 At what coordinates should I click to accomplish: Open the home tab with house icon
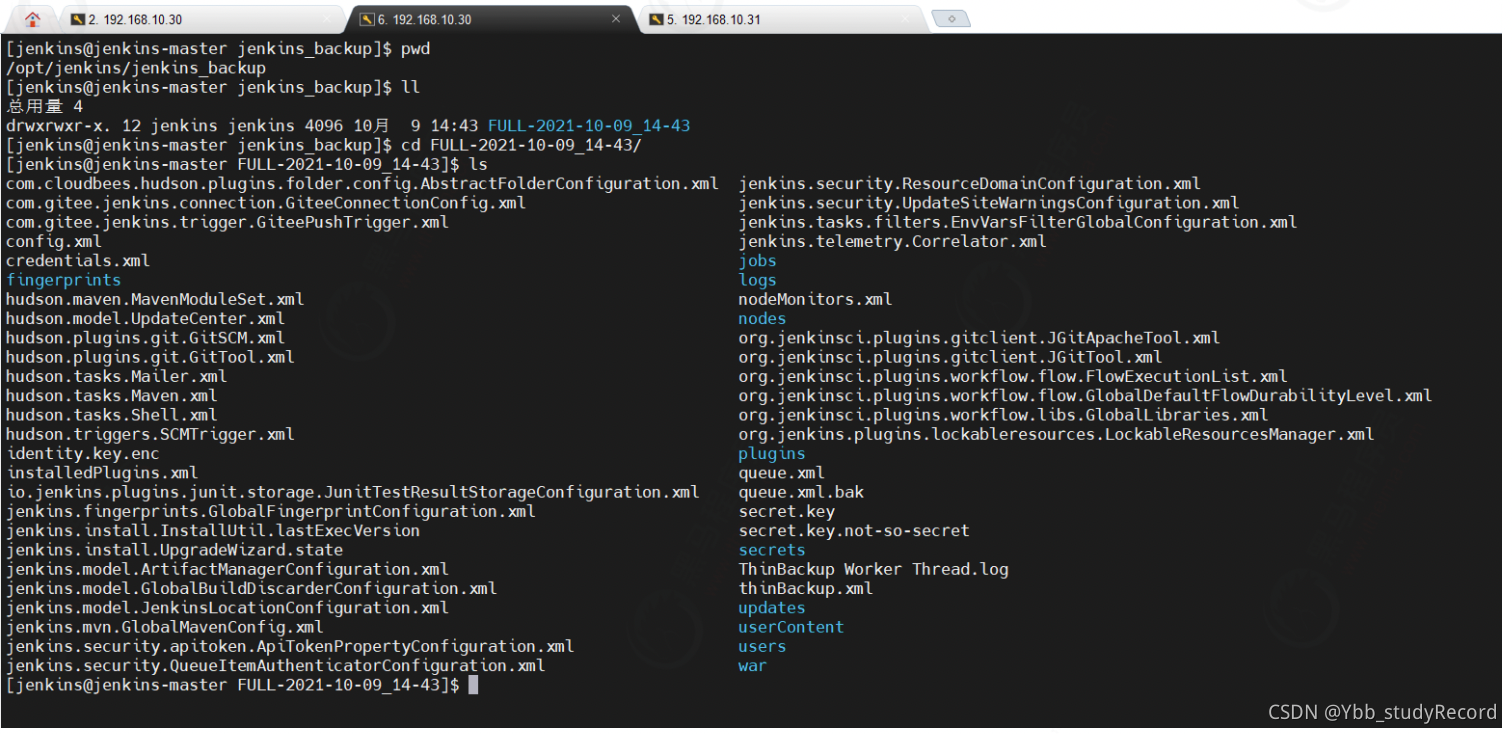click(x=32, y=18)
